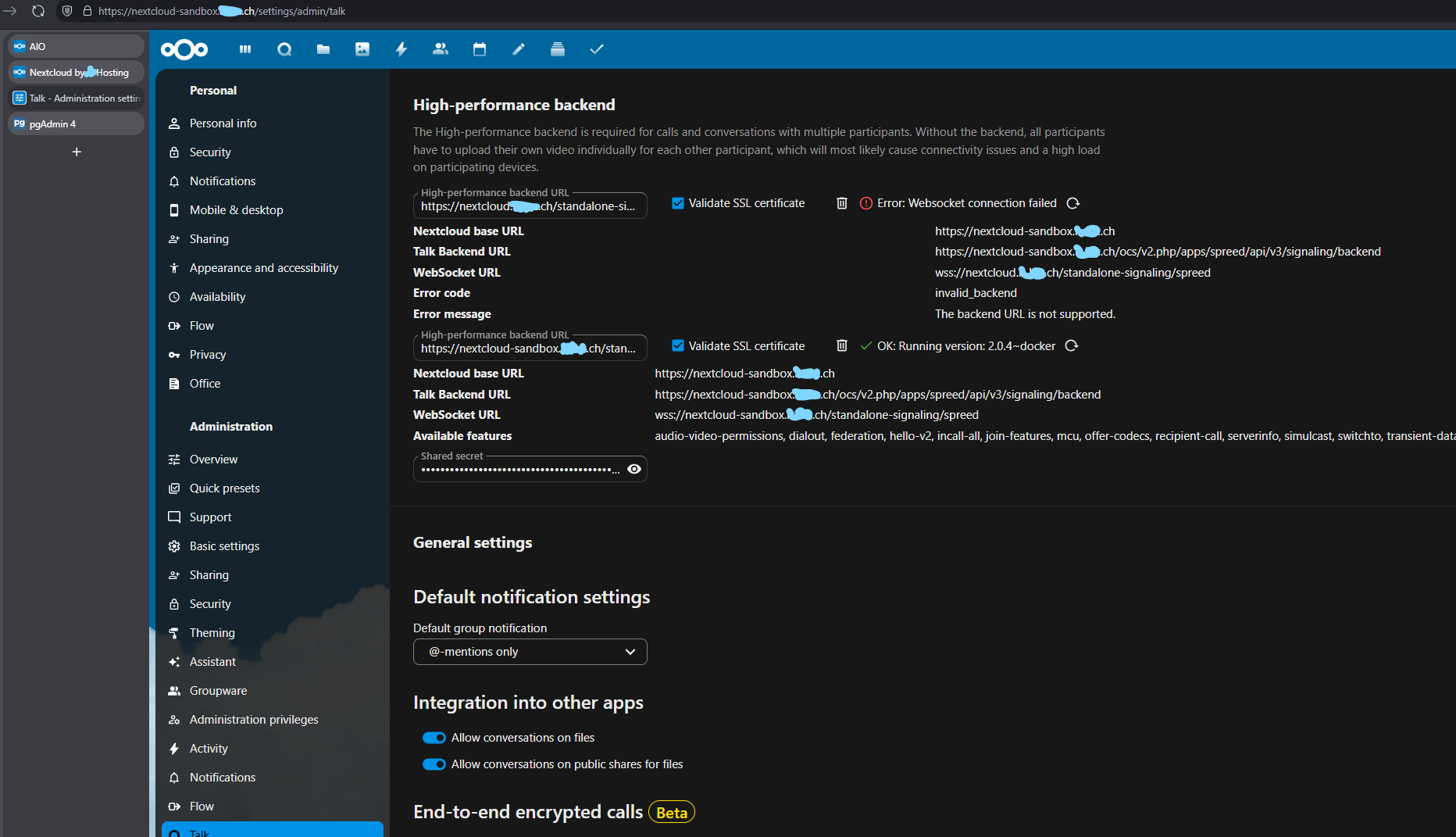
Task: Open the Talk app icon in top bar
Action: click(x=284, y=49)
